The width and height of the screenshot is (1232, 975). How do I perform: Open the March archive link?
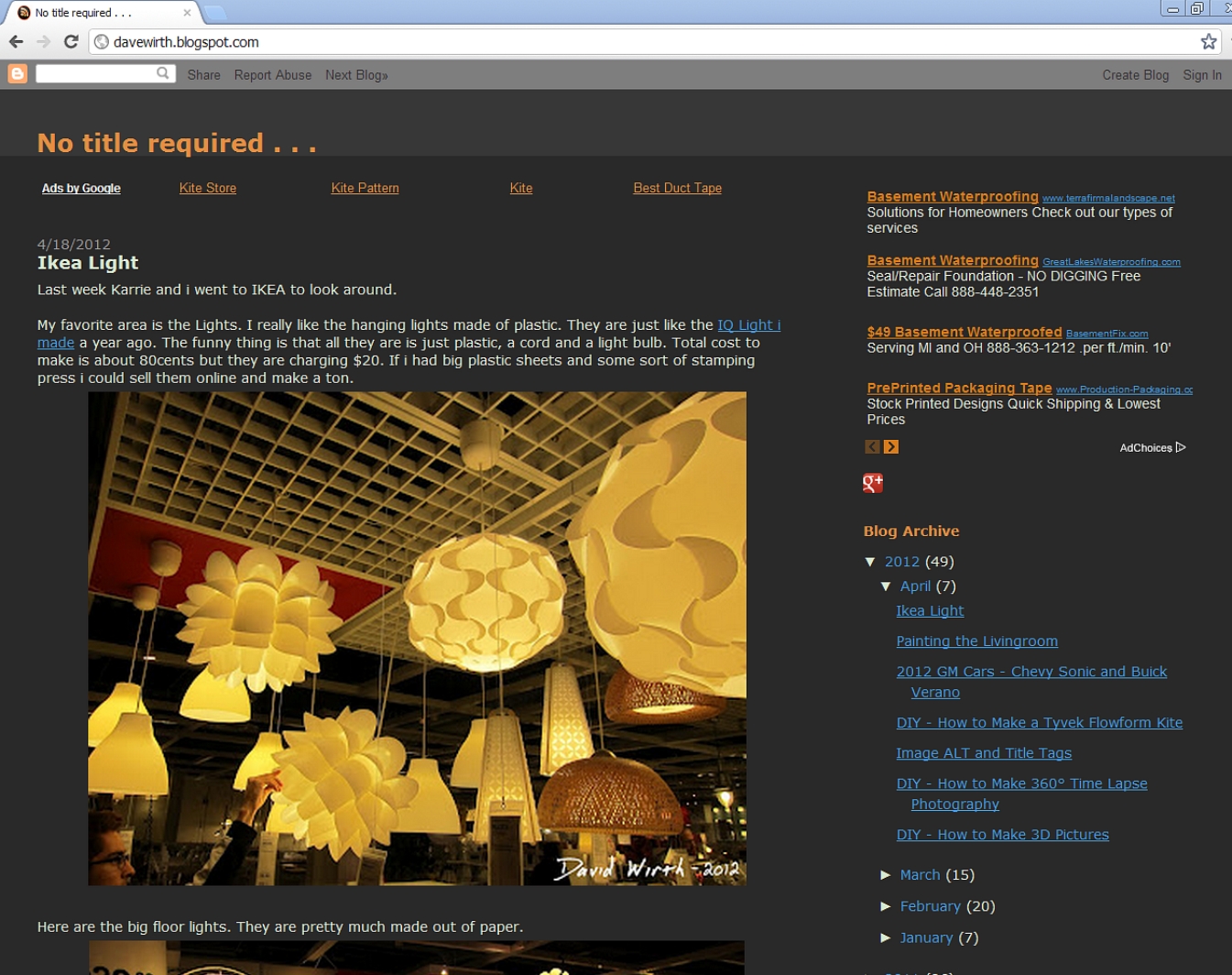click(x=920, y=875)
